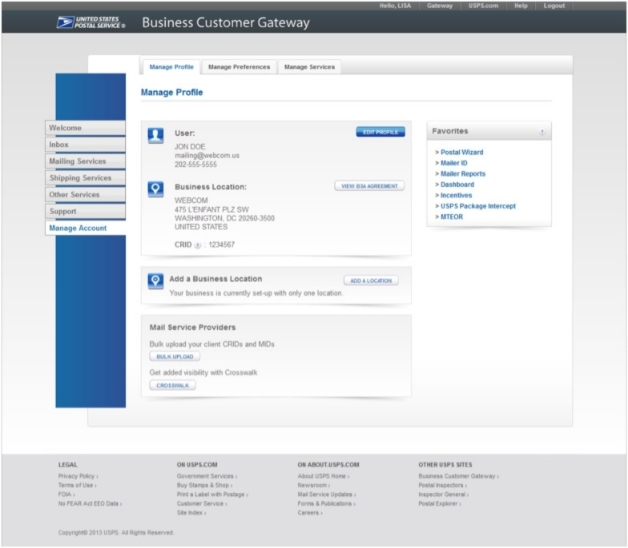Screen dimensions: 628x548
Task: Open the No FEAR Act EEO Data link
Action: pos(90,504)
